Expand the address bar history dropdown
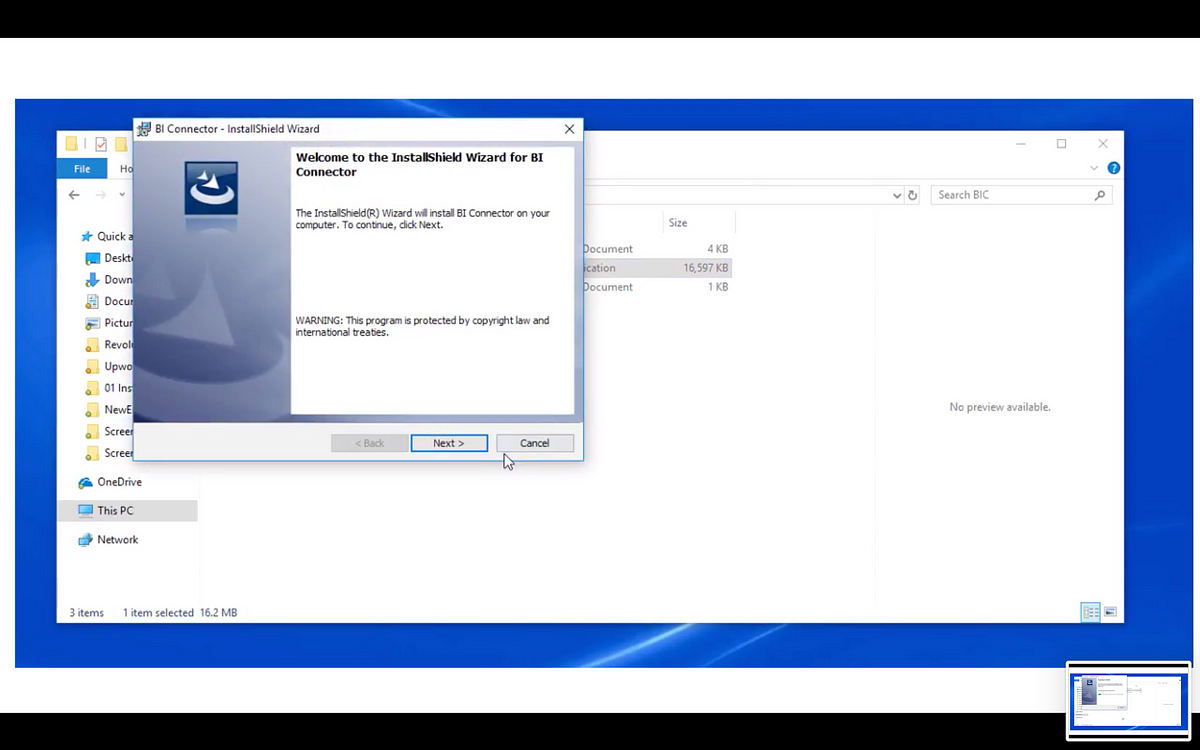 (897, 196)
